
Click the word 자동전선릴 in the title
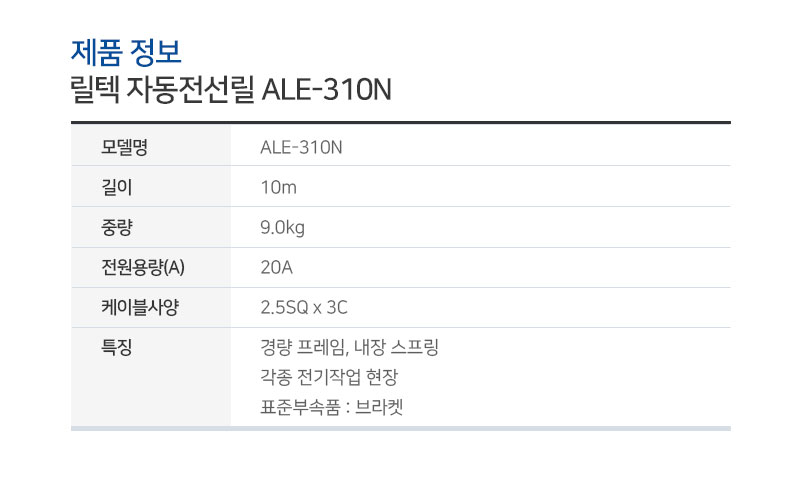click(190, 90)
